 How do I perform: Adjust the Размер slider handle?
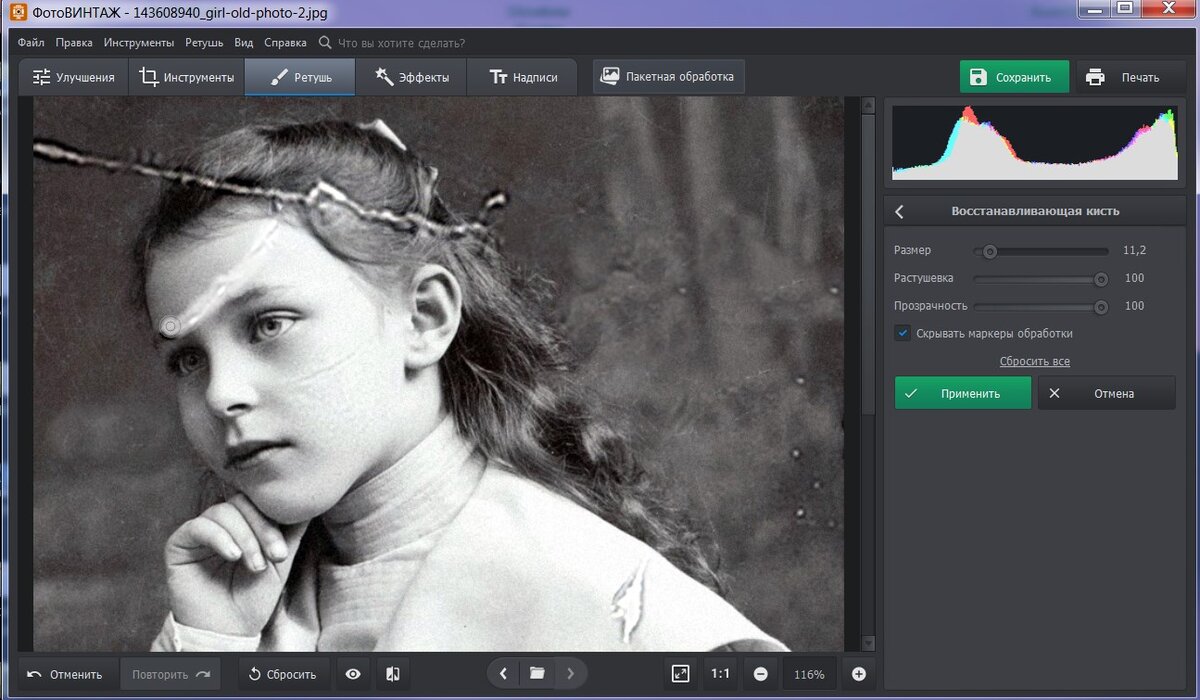990,251
